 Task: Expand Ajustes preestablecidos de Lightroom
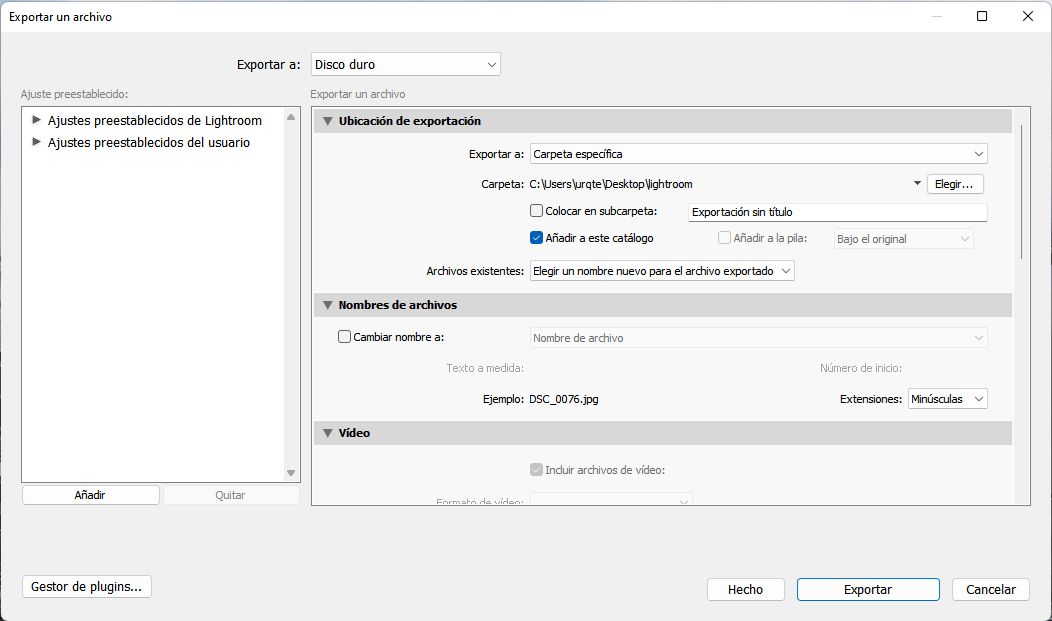[x=37, y=120]
